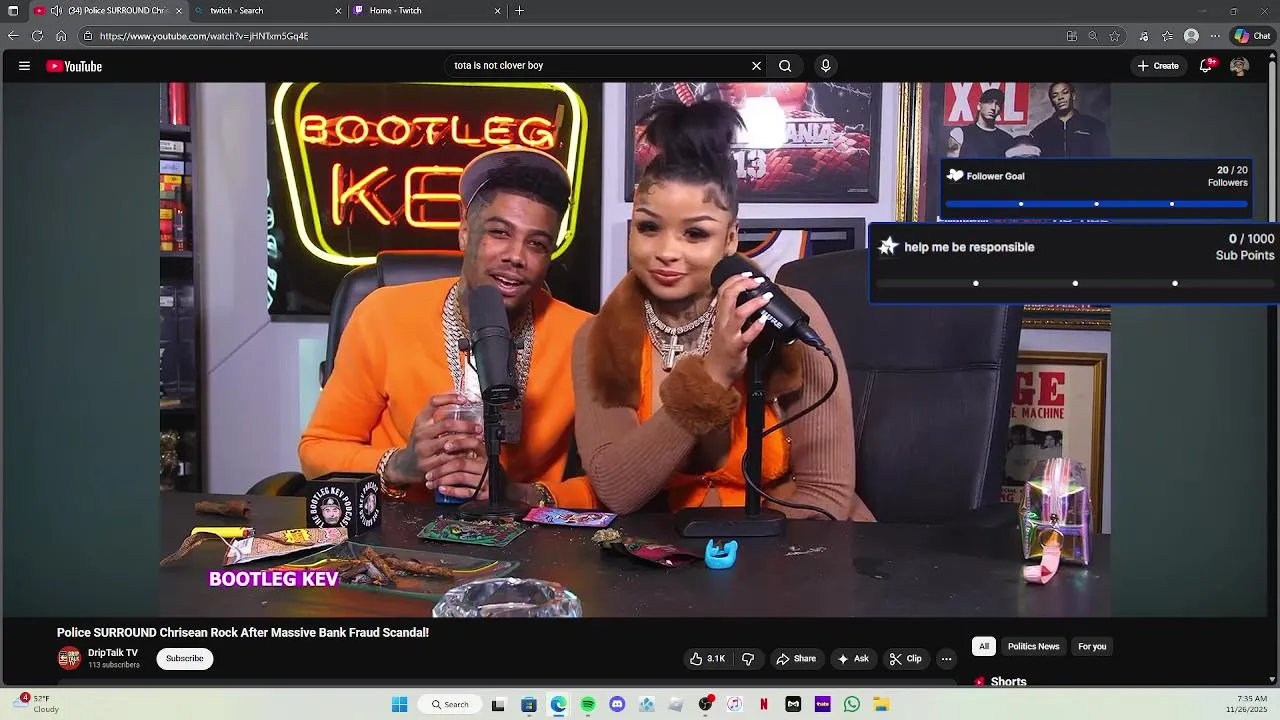The width and height of the screenshot is (1280, 720).
Task: Select the All filter chip
Action: (984, 646)
